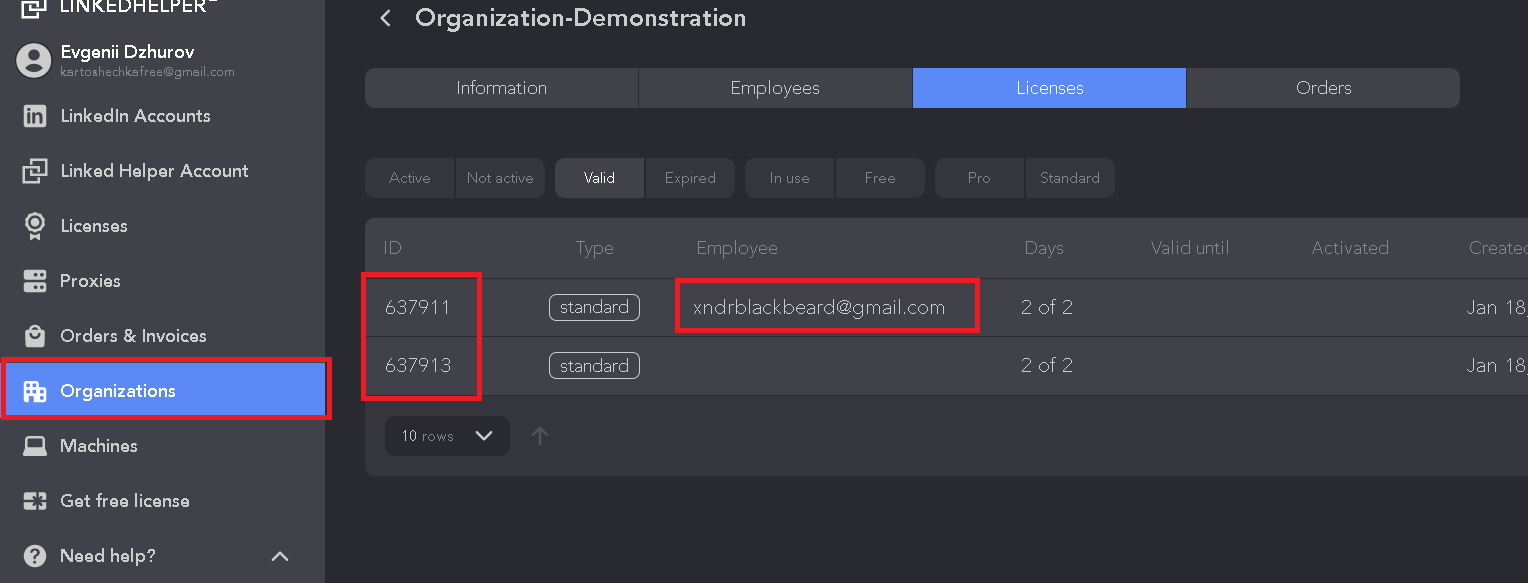The image size is (1528, 583).
Task: Click "2 of 2" days in the 637913 row
Action: tap(1047, 366)
